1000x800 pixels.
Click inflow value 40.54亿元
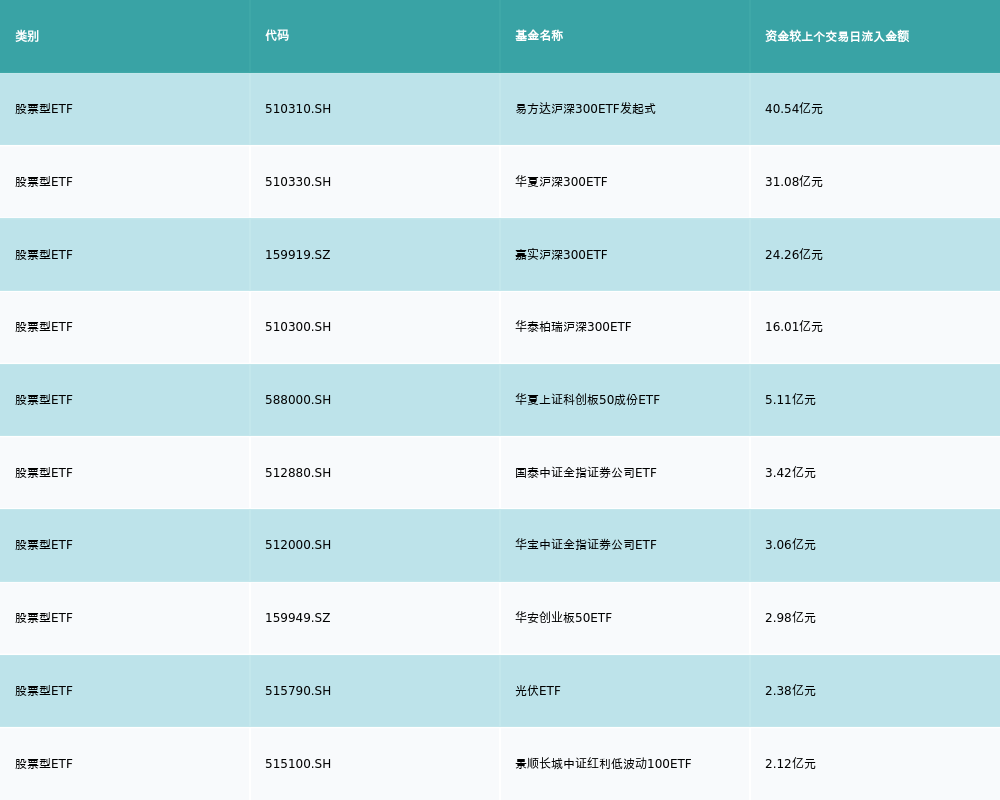tap(794, 109)
